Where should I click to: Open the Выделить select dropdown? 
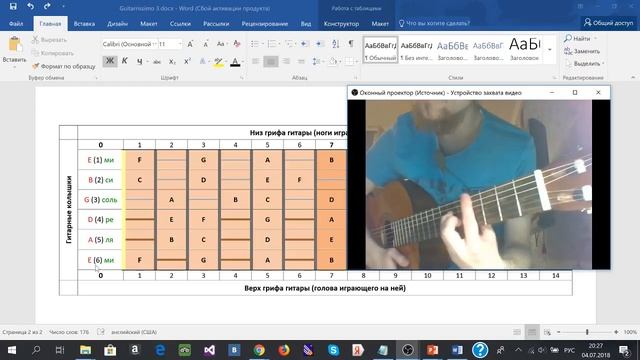tap(586, 64)
